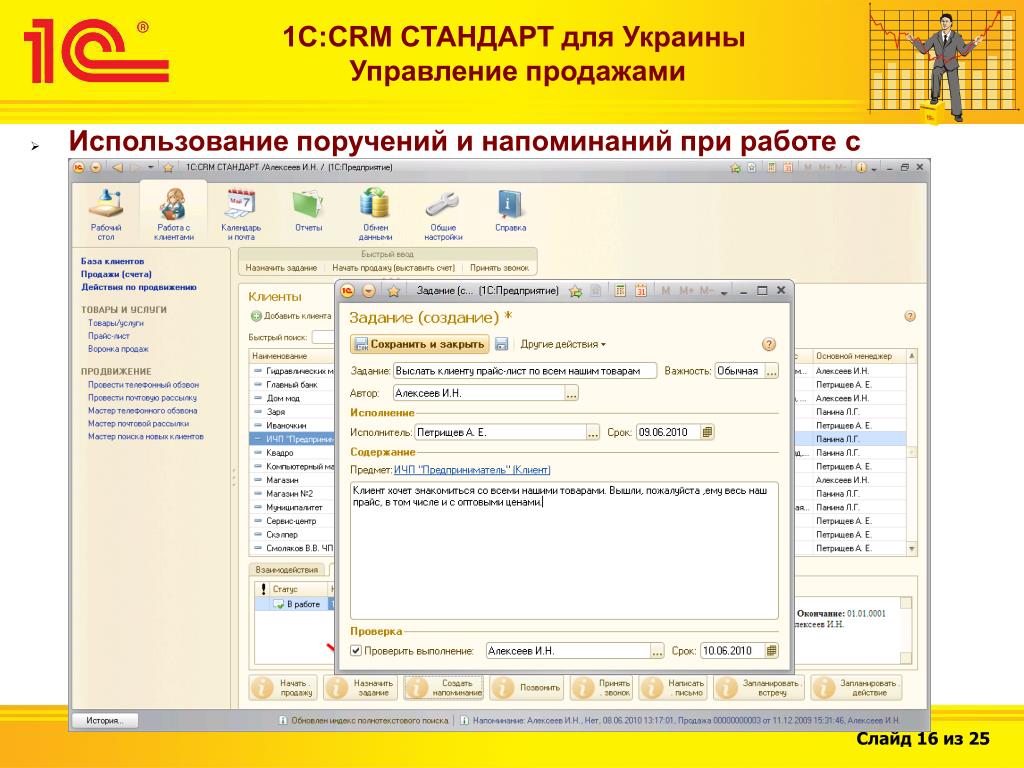Open the Другие действия dropdown menu
Image resolution: width=1024 pixels, height=768 pixels.
click(x=562, y=344)
